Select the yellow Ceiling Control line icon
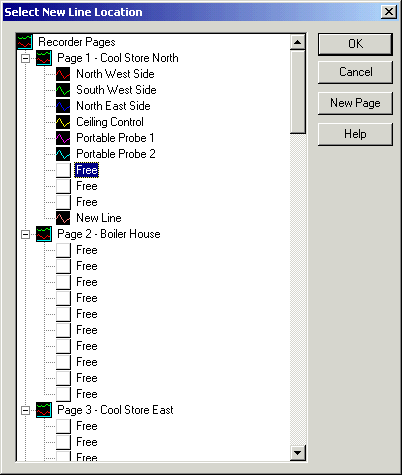The width and height of the screenshot is (402, 475). [x=63, y=122]
